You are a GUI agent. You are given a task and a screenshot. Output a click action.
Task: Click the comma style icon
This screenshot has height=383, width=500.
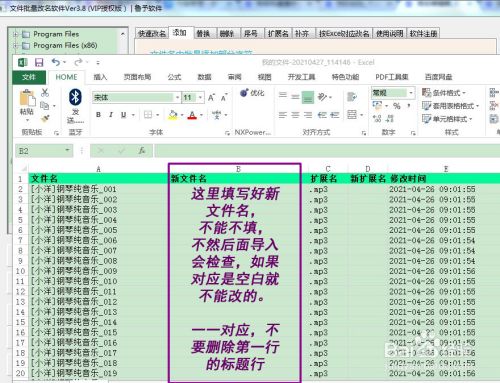409,106
